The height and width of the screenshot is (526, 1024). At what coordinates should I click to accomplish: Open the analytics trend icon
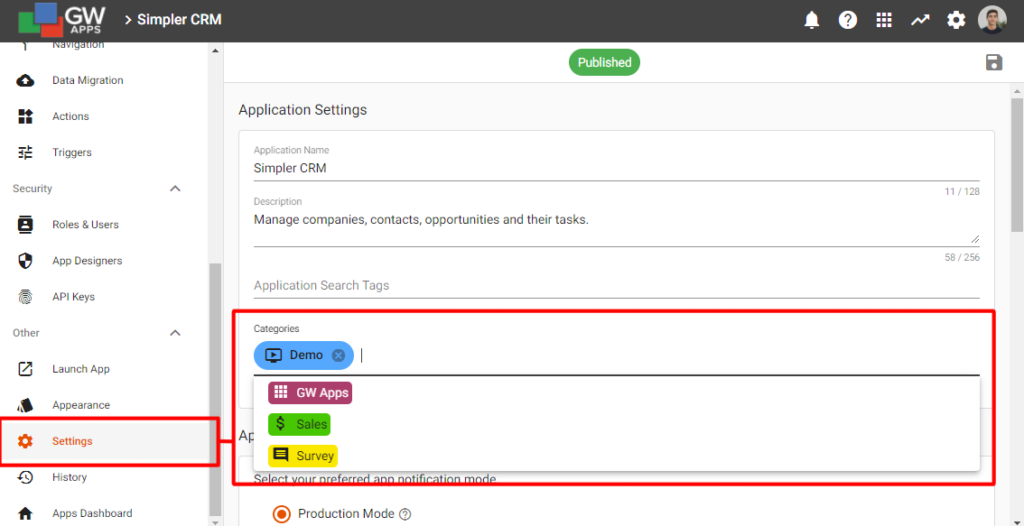click(x=920, y=20)
